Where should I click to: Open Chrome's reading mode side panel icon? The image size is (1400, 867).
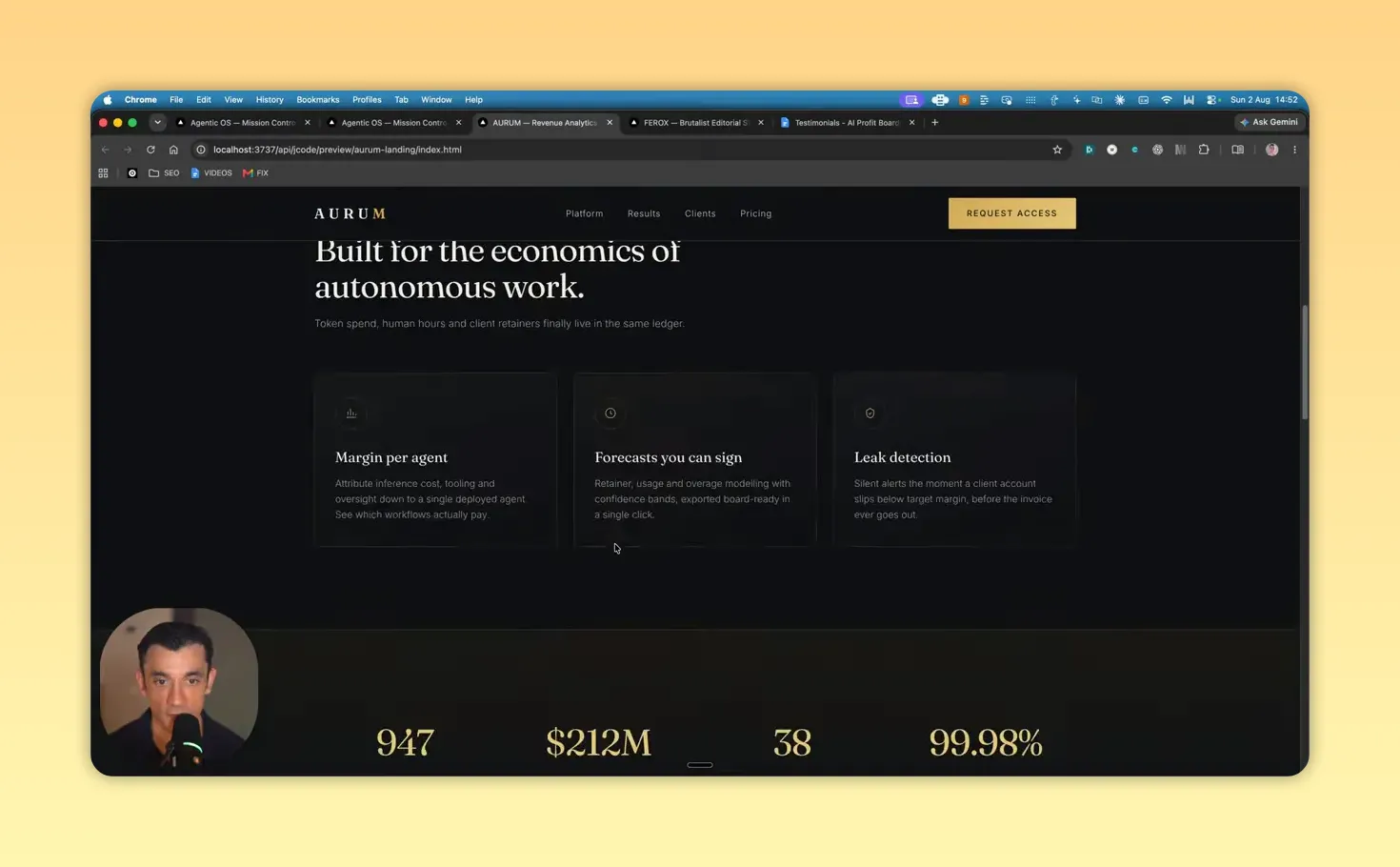pos(1237,150)
